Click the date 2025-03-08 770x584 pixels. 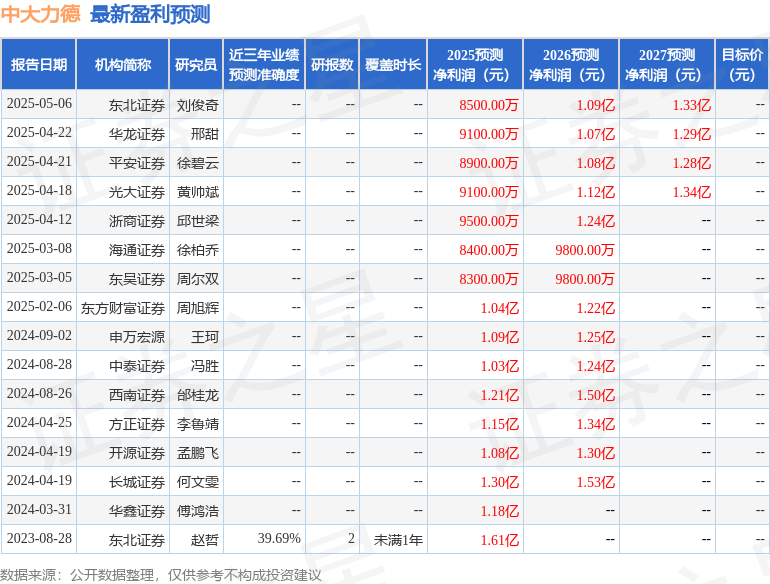pyautogui.click(x=39, y=249)
